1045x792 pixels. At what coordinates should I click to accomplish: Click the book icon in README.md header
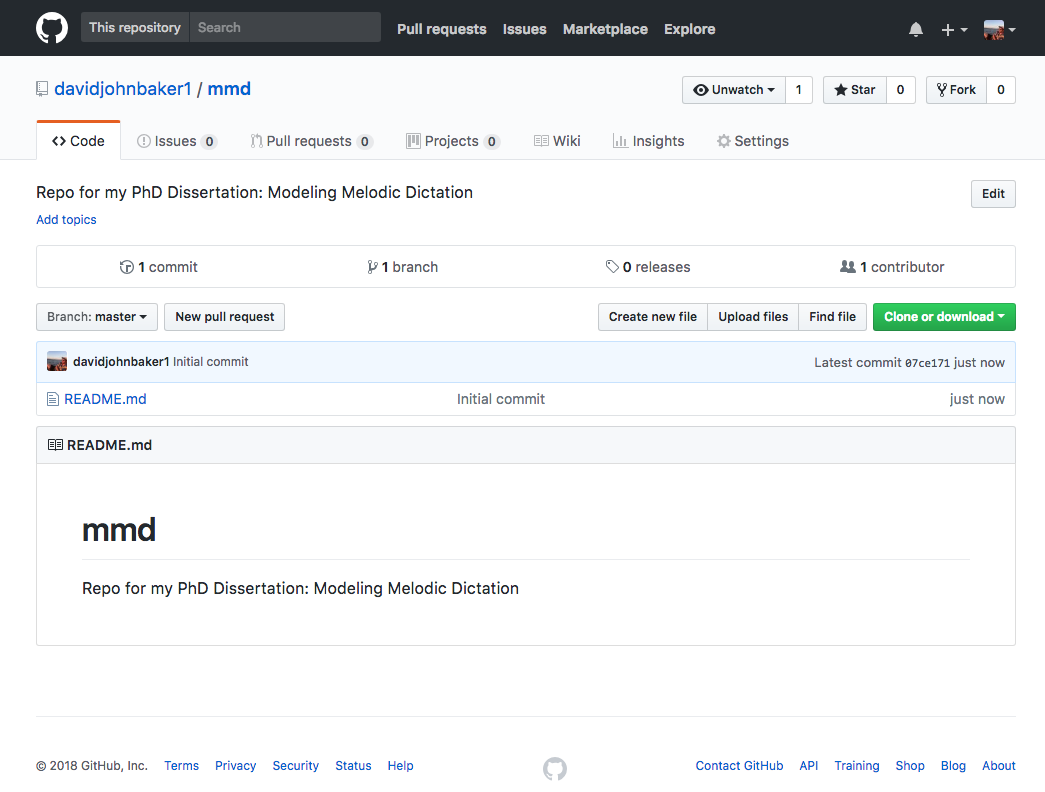click(55, 445)
